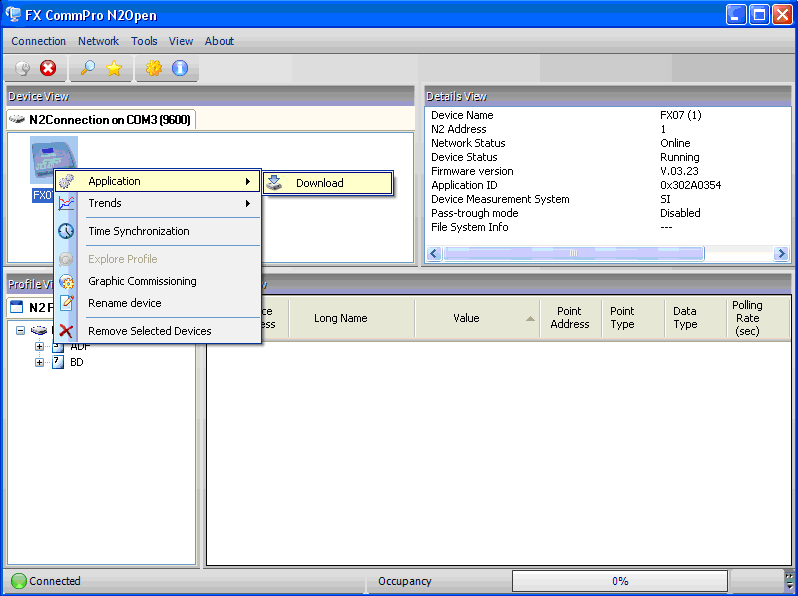Select the BD tree item label

point(77,362)
